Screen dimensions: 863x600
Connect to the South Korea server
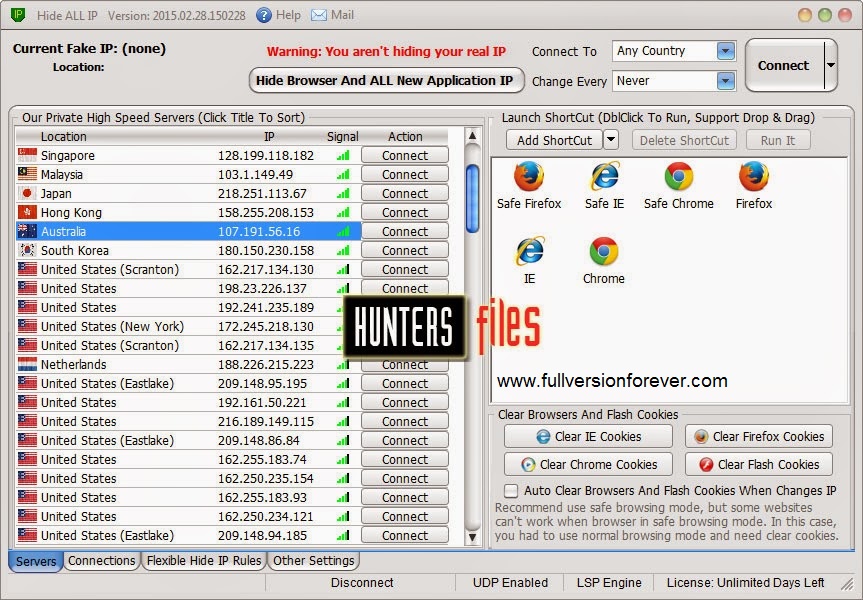(x=405, y=250)
